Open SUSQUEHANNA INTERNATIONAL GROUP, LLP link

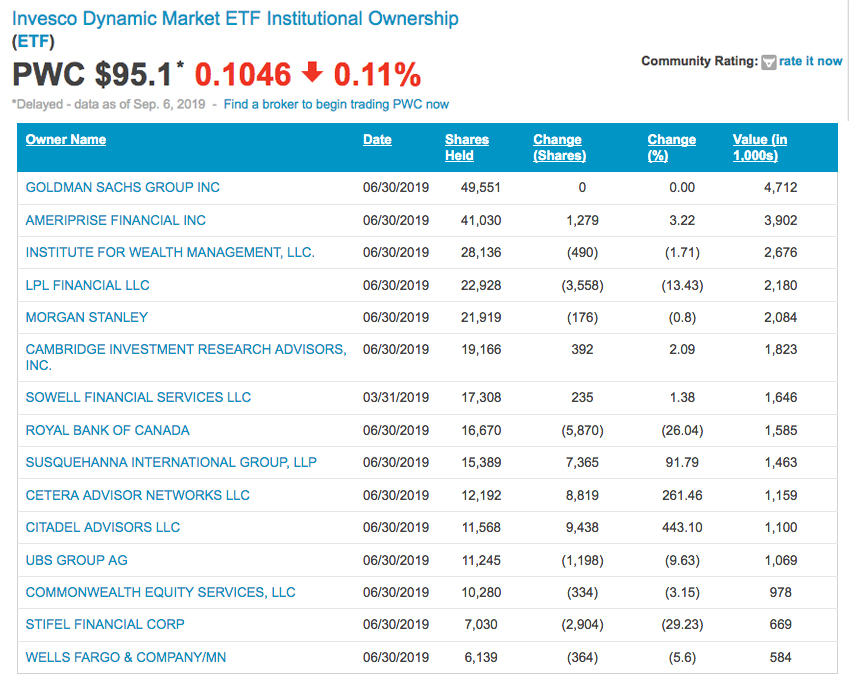click(171, 462)
